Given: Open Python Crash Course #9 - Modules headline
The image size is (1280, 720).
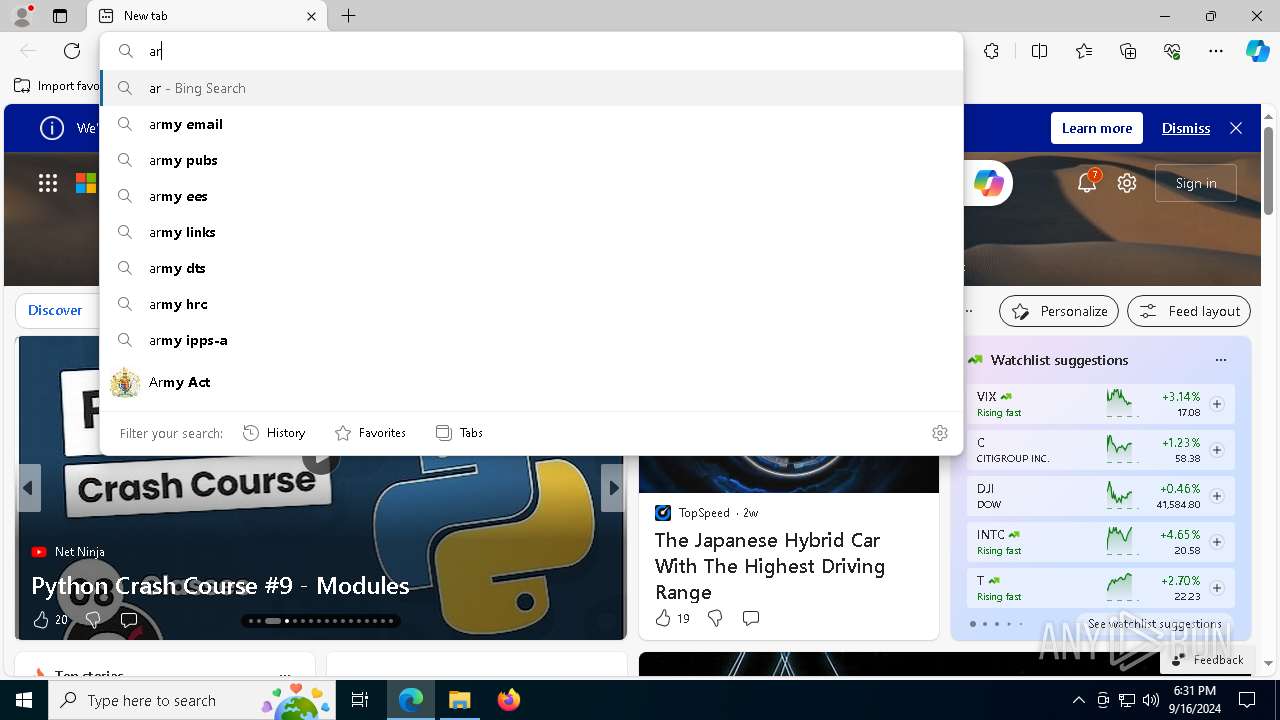Looking at the screenshot, I should click(220, 585).
